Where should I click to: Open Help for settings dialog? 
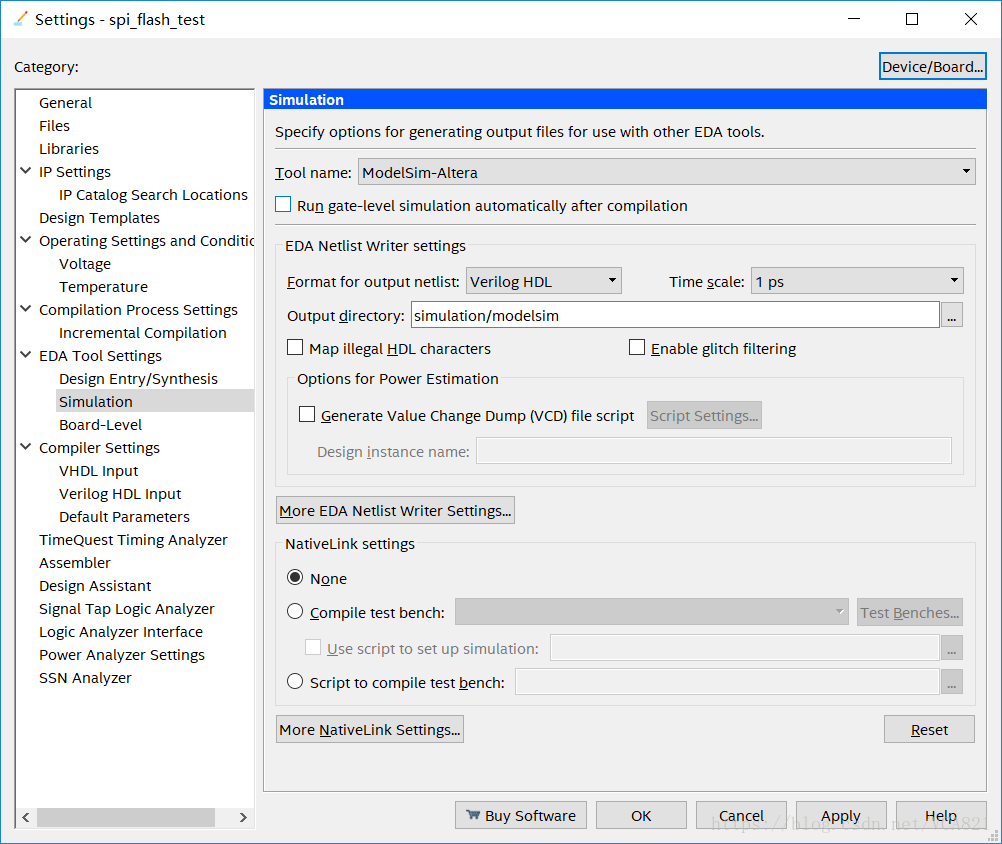[941, 815]
